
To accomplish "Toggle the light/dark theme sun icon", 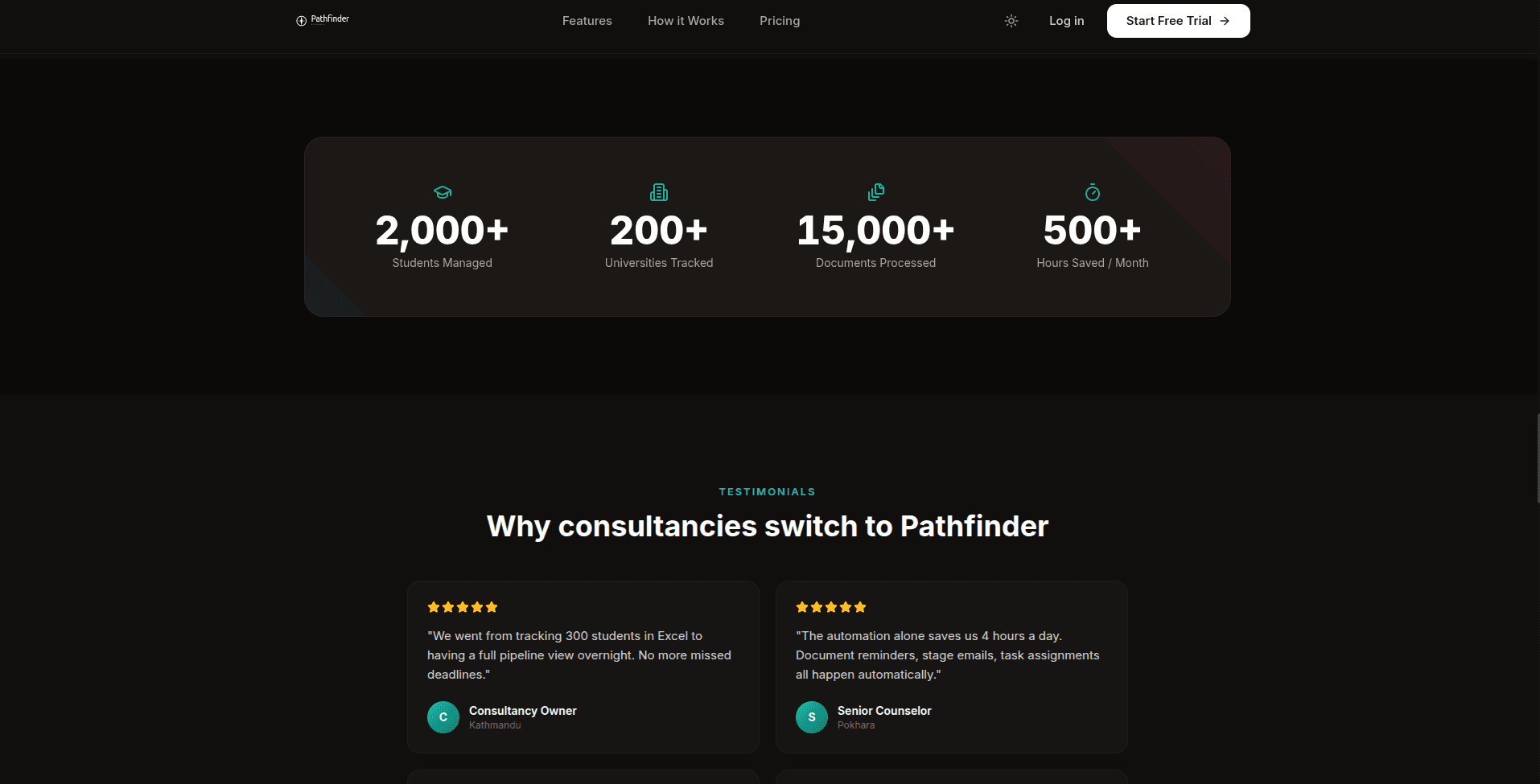I will click(x=1011, y=21).
